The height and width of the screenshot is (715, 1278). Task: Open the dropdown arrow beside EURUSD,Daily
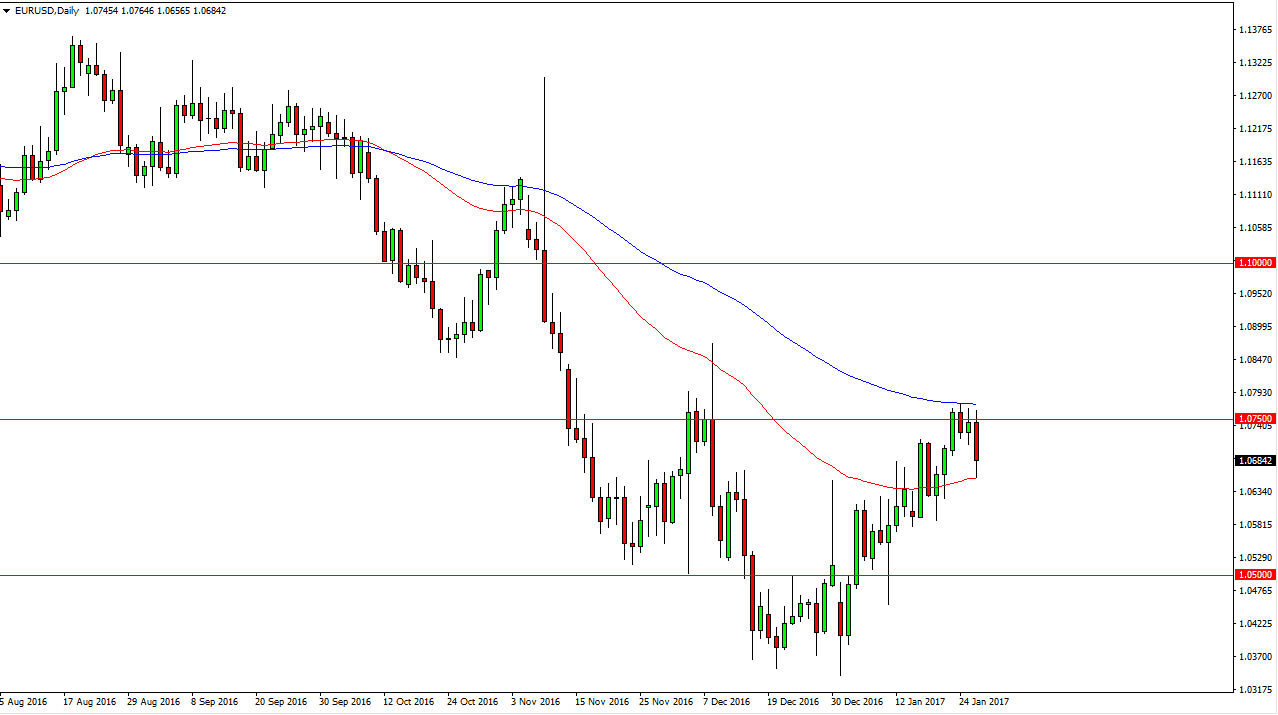tap(6, 9)
